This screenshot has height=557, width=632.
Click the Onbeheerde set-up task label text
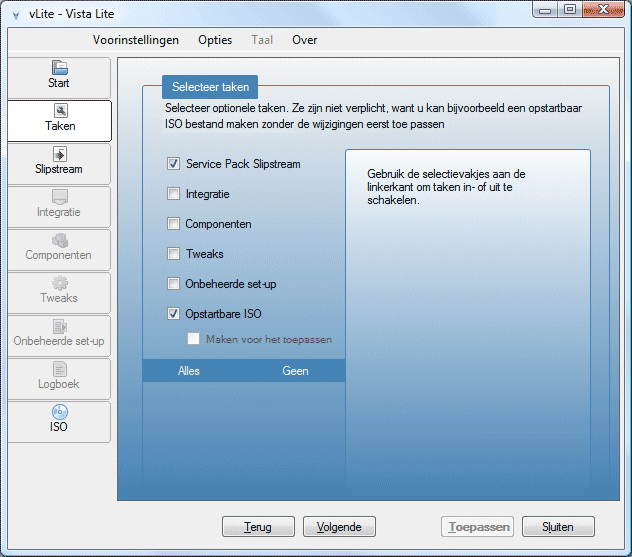pyautogui.click(x=231, y=284)
